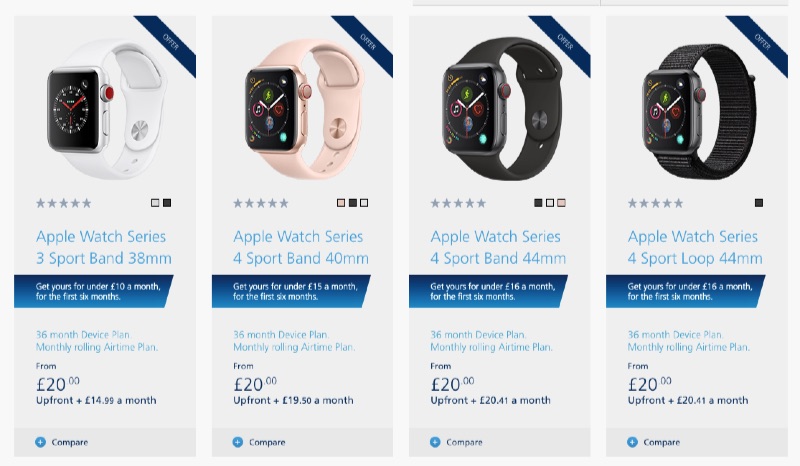Click the plus icon beside the Series 3 Compare
This screenshot has width=800, height=466.
(40, 442)
